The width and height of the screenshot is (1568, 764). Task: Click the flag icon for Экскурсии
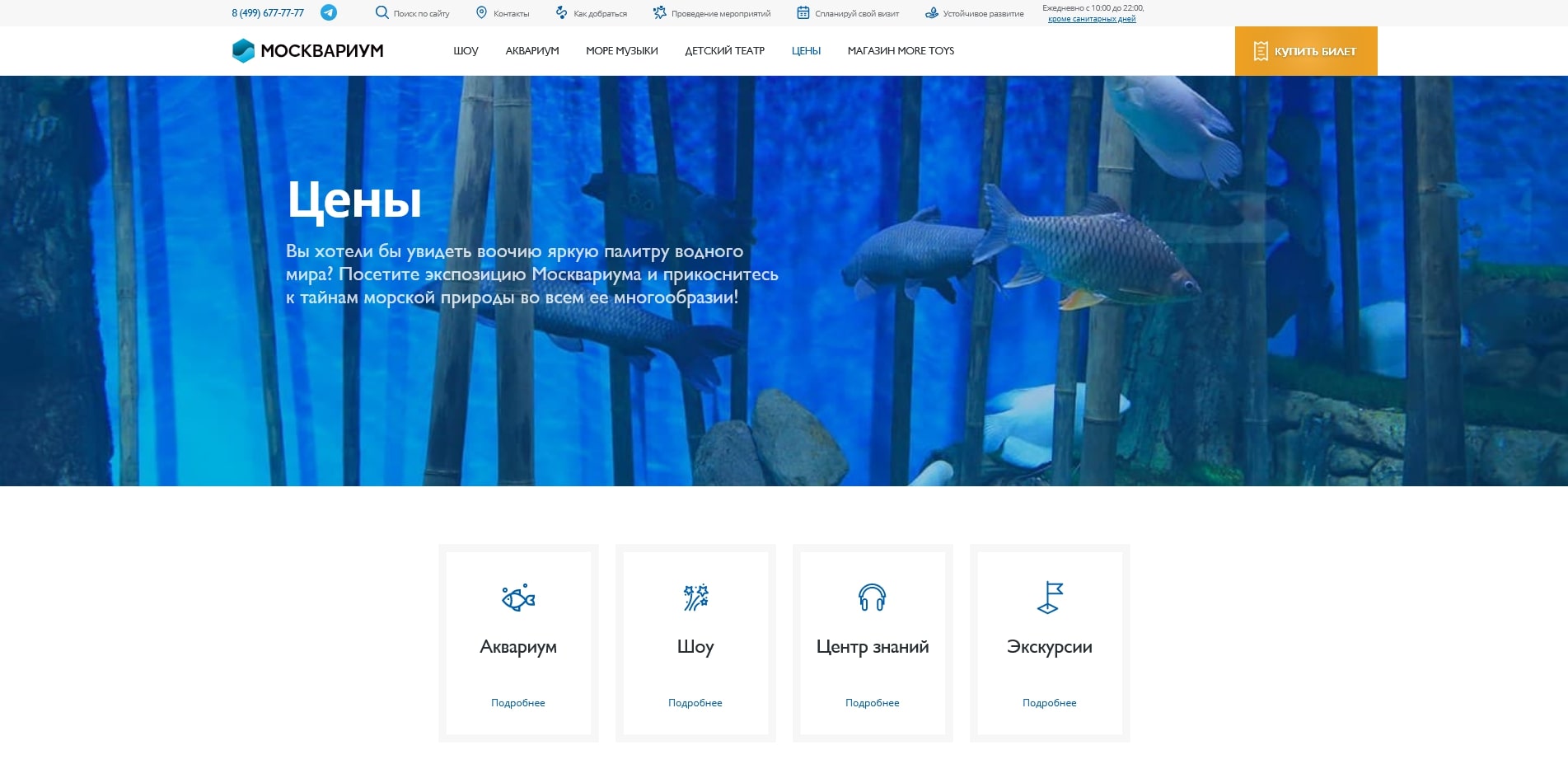[x=1050, y=597]
